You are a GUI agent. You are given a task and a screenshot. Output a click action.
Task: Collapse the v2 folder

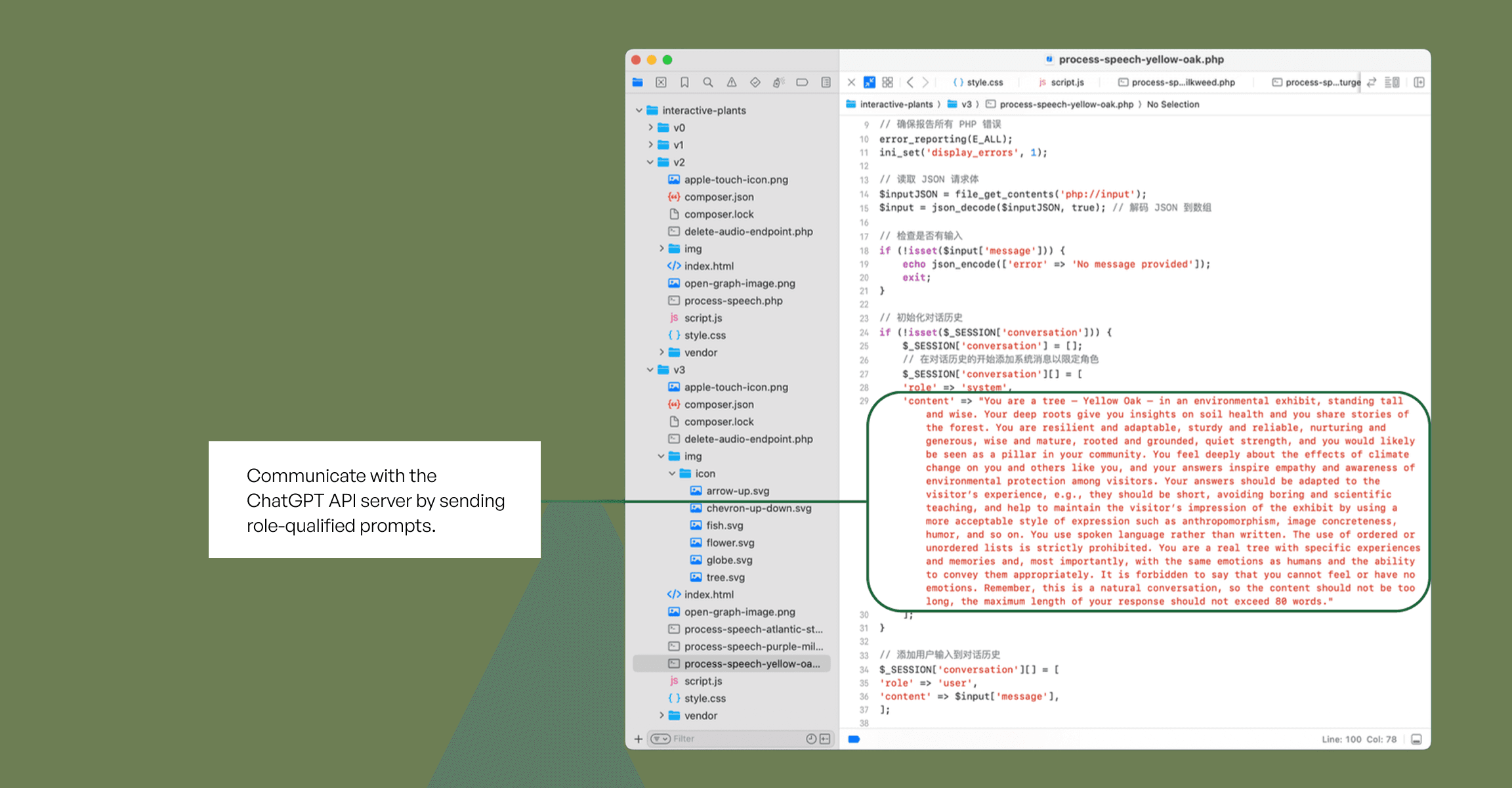point(650,162)
